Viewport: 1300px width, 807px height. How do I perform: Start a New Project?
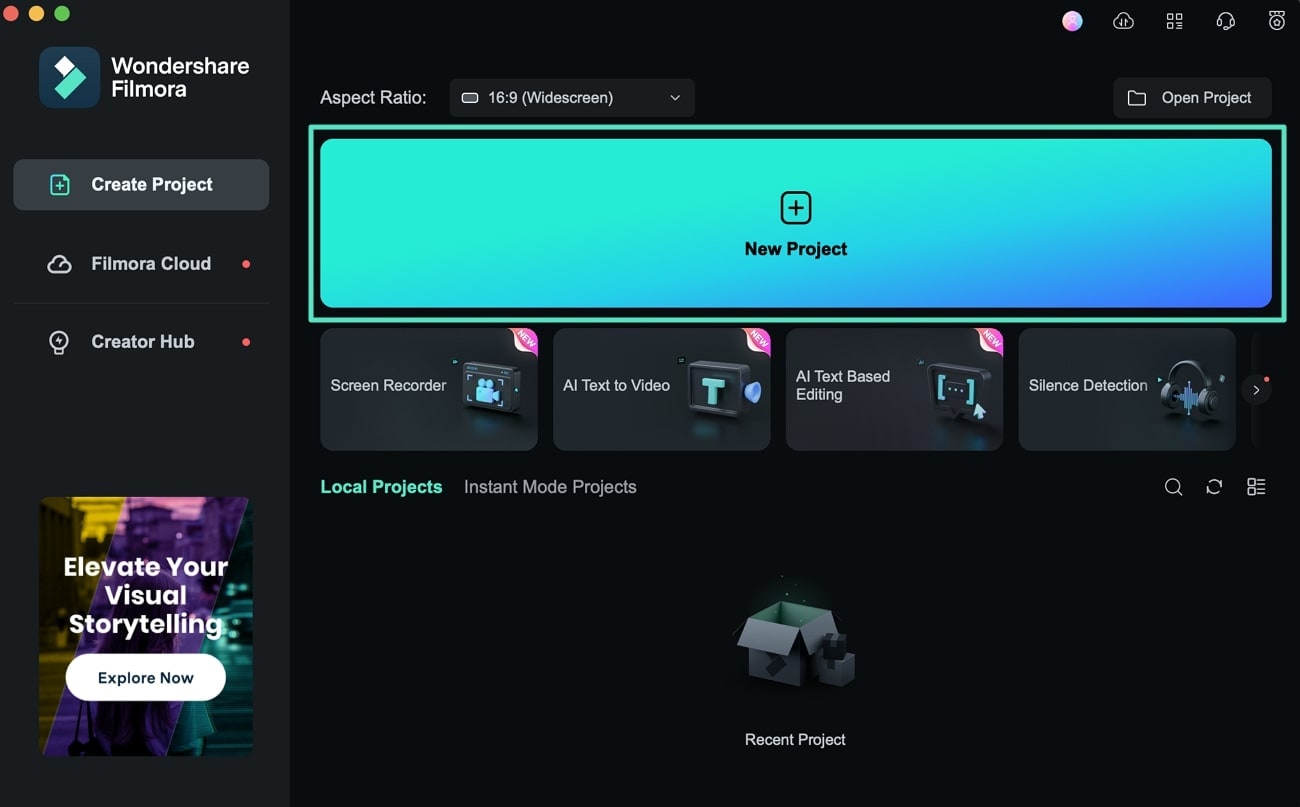tap(796, 223)
